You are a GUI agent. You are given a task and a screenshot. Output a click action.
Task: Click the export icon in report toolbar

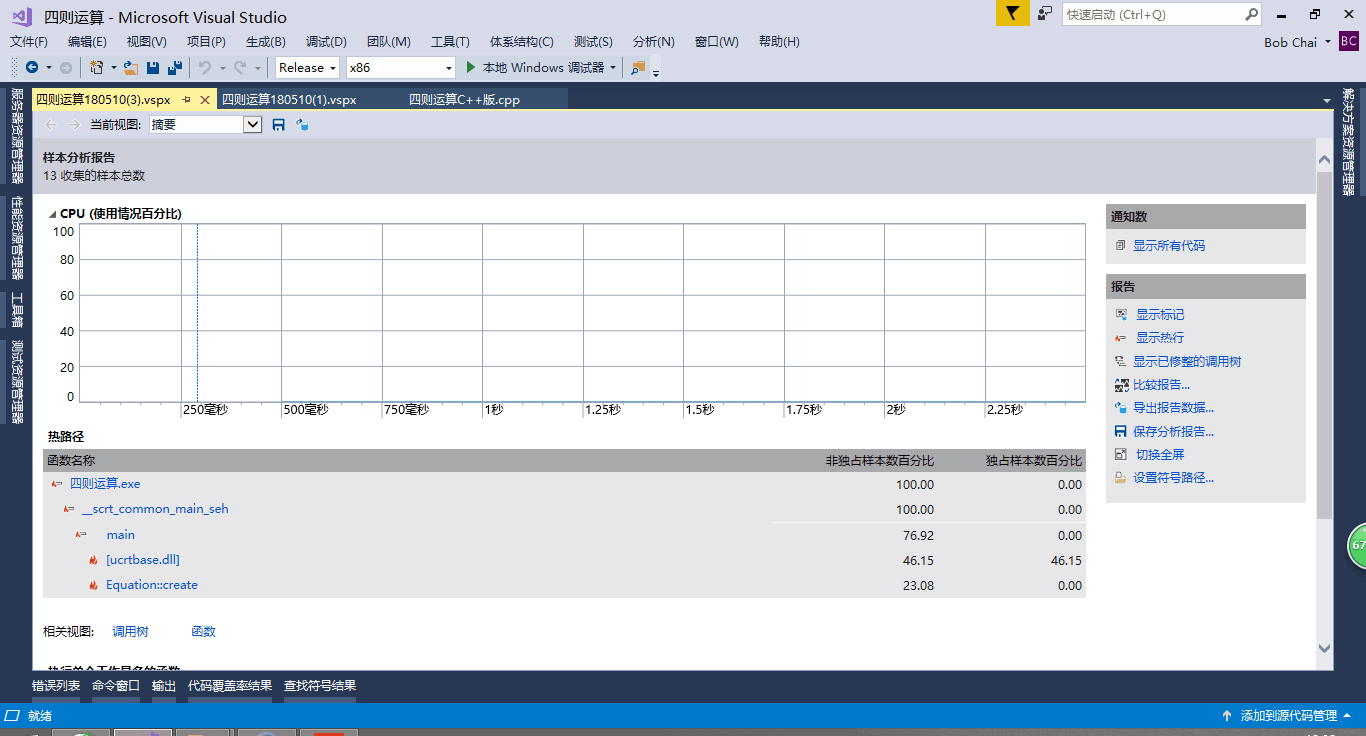[302, 125]
